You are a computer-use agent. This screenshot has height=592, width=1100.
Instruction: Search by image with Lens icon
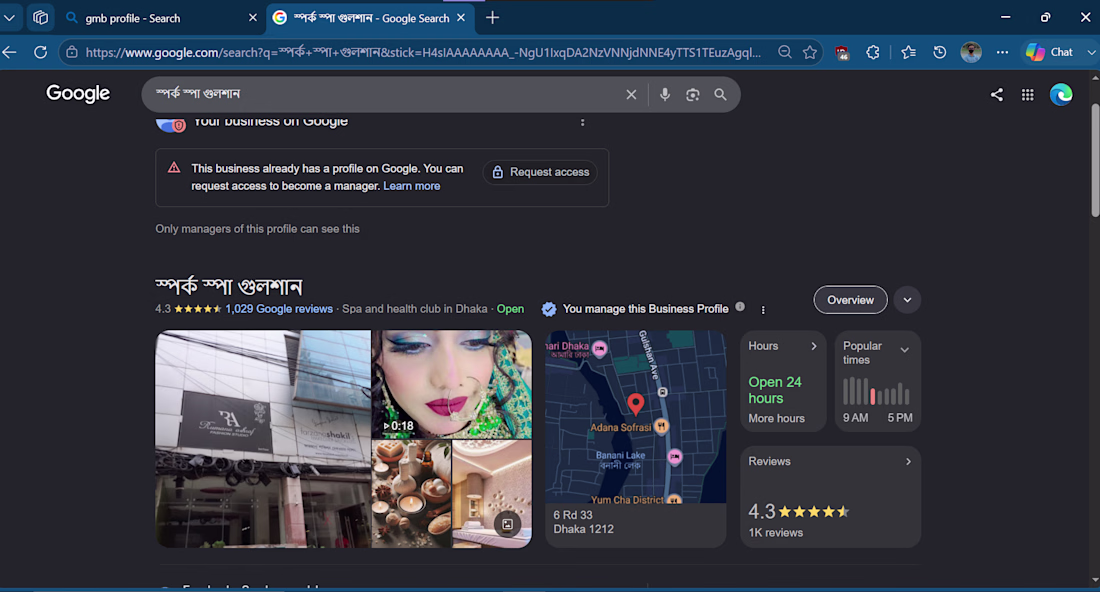[692, 94]
